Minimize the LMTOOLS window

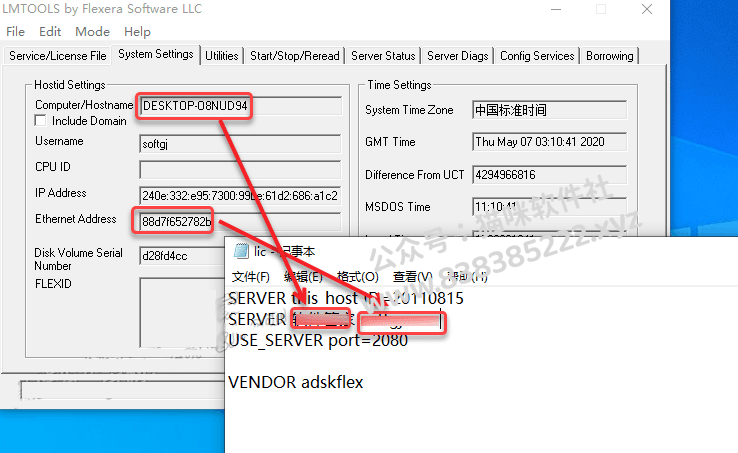(x=556, y=9)
